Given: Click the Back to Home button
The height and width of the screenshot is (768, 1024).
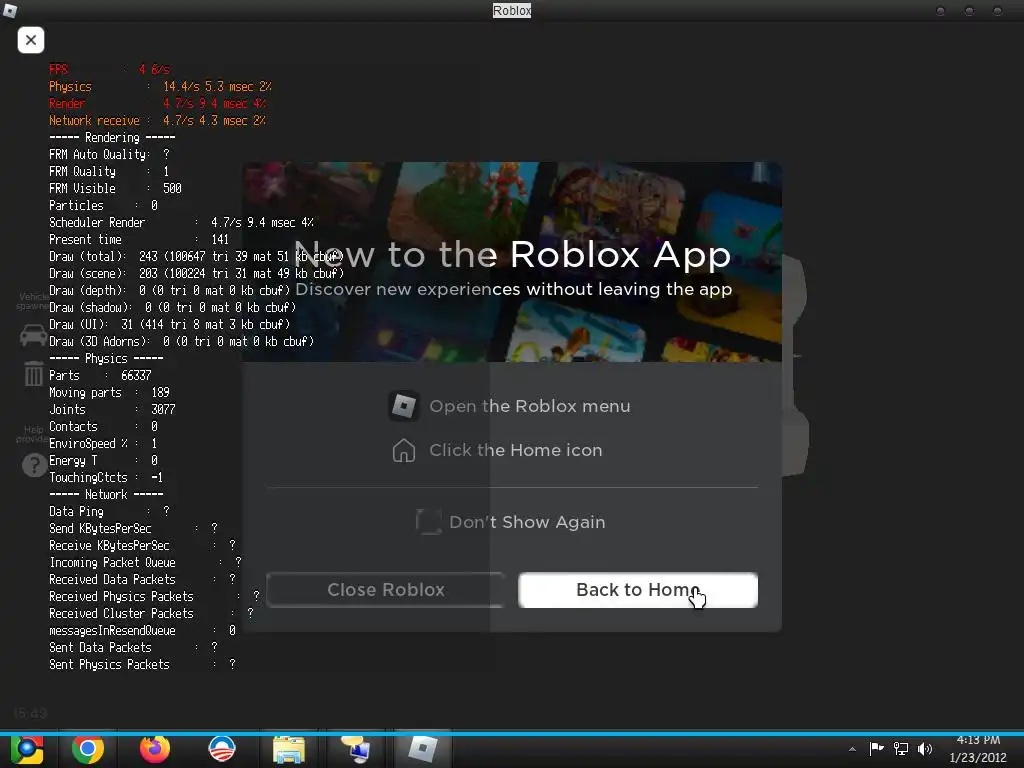Looking at the screenshot, I should [x=638, y=590].
